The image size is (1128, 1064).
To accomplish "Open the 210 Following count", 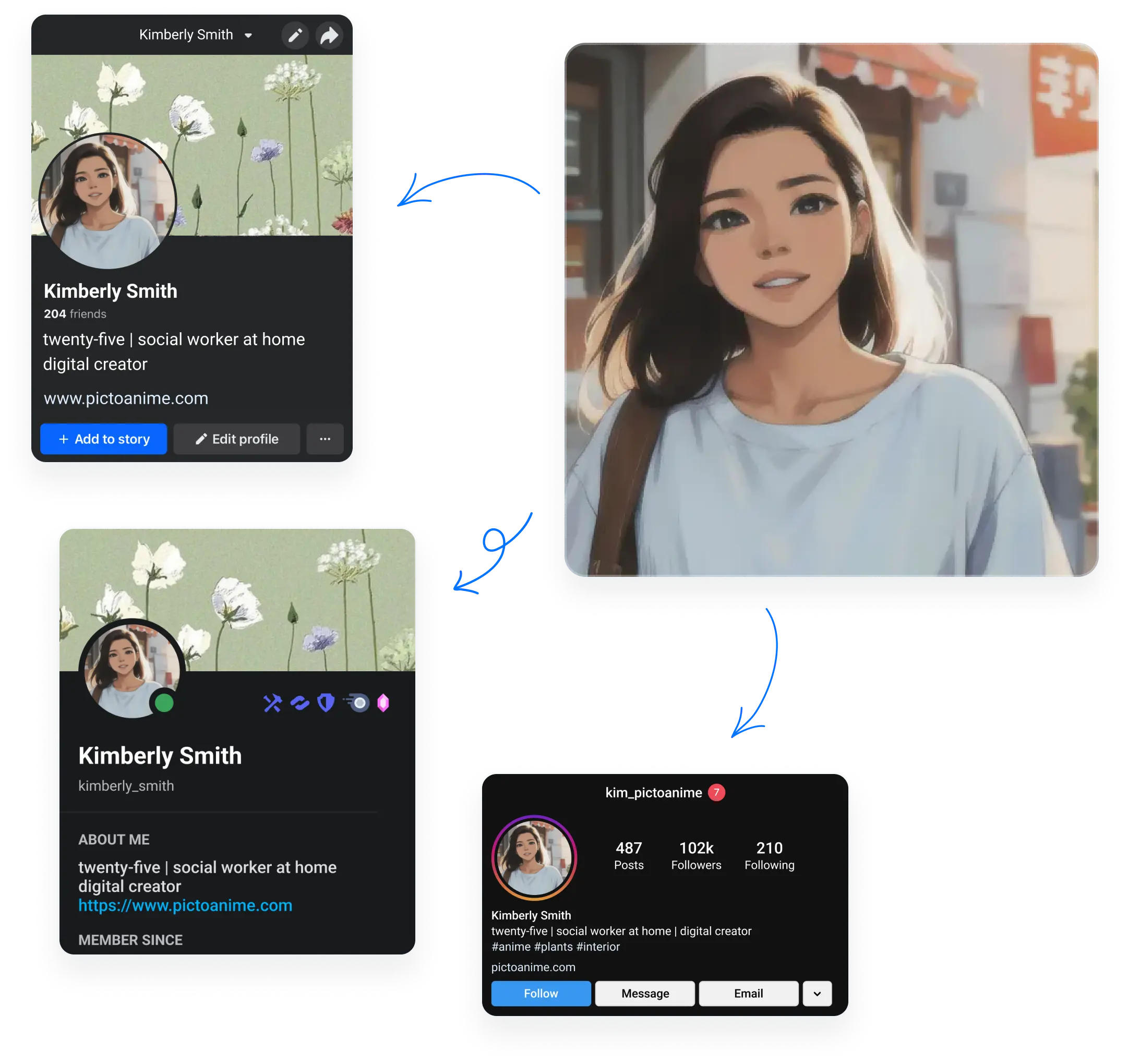I will coord(770,855).
